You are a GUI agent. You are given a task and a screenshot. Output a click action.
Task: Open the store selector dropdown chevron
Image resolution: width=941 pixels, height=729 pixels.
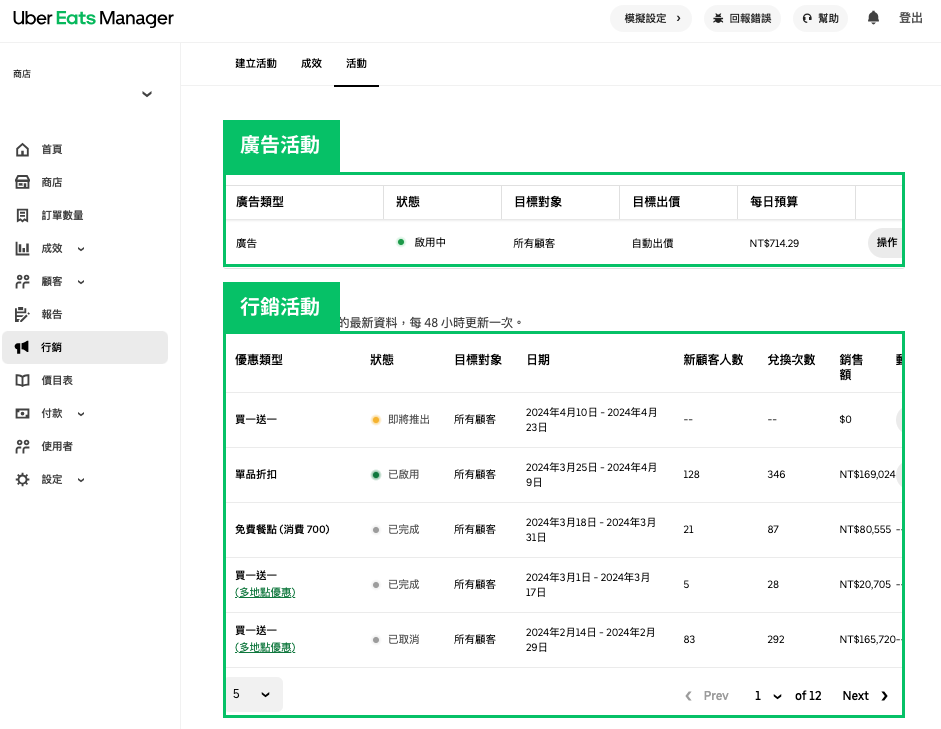(147, 95)
